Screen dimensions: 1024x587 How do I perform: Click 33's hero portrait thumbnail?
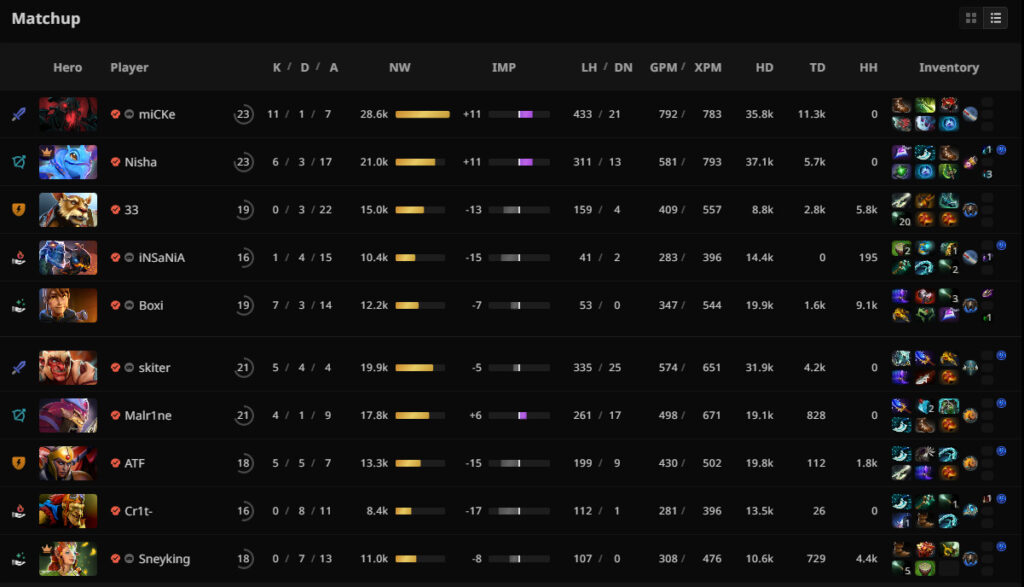(68, 210)
